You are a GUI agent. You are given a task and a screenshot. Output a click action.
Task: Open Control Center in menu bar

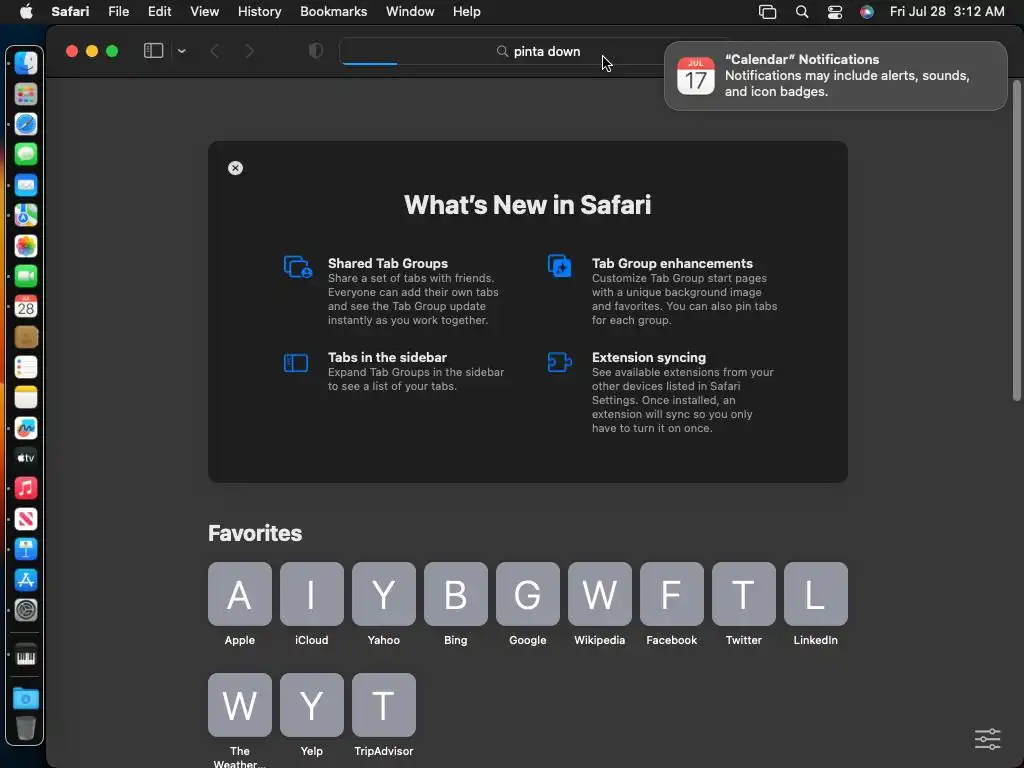point(835,12)
